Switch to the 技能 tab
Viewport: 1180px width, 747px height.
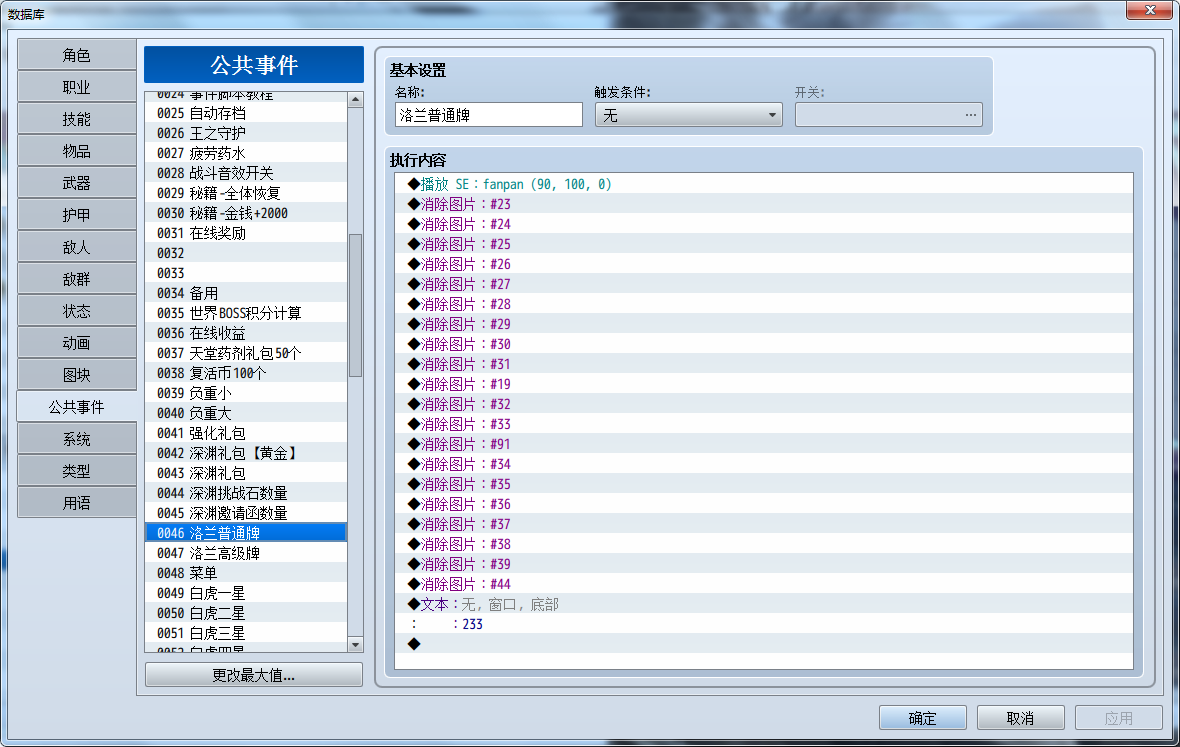(76, 119)
